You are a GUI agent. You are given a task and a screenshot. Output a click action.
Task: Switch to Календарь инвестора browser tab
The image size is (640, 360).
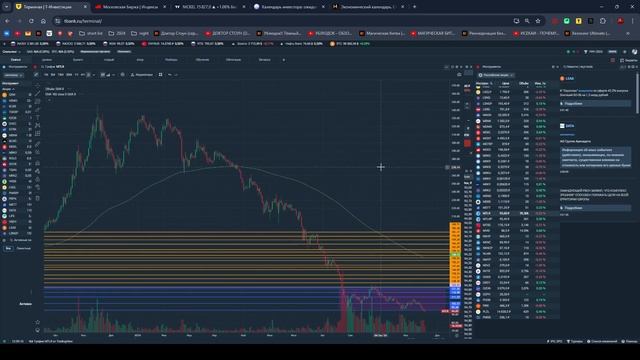[290, 7]
